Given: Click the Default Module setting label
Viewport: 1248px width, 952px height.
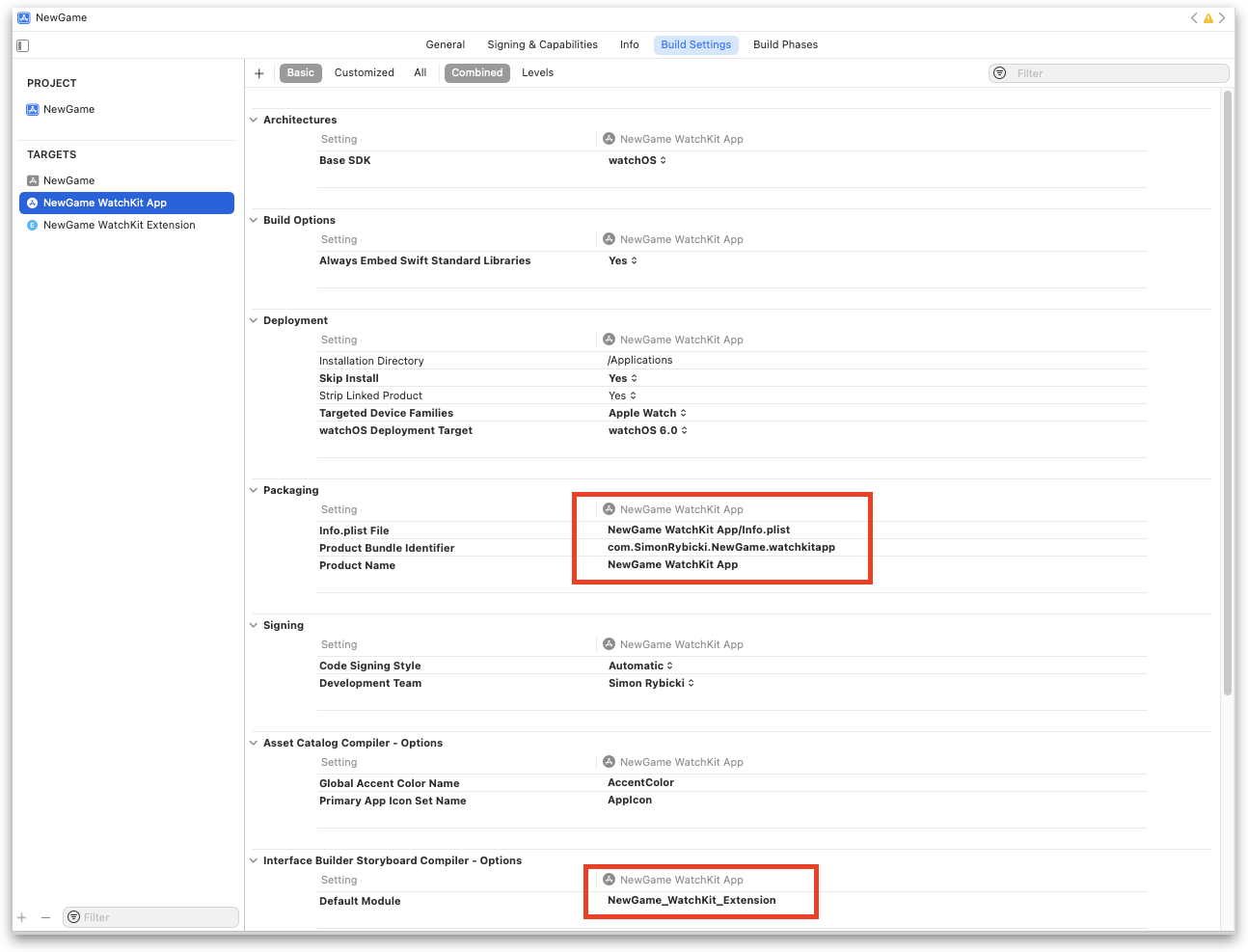Looking at the screenshot, I should [360, 902].
